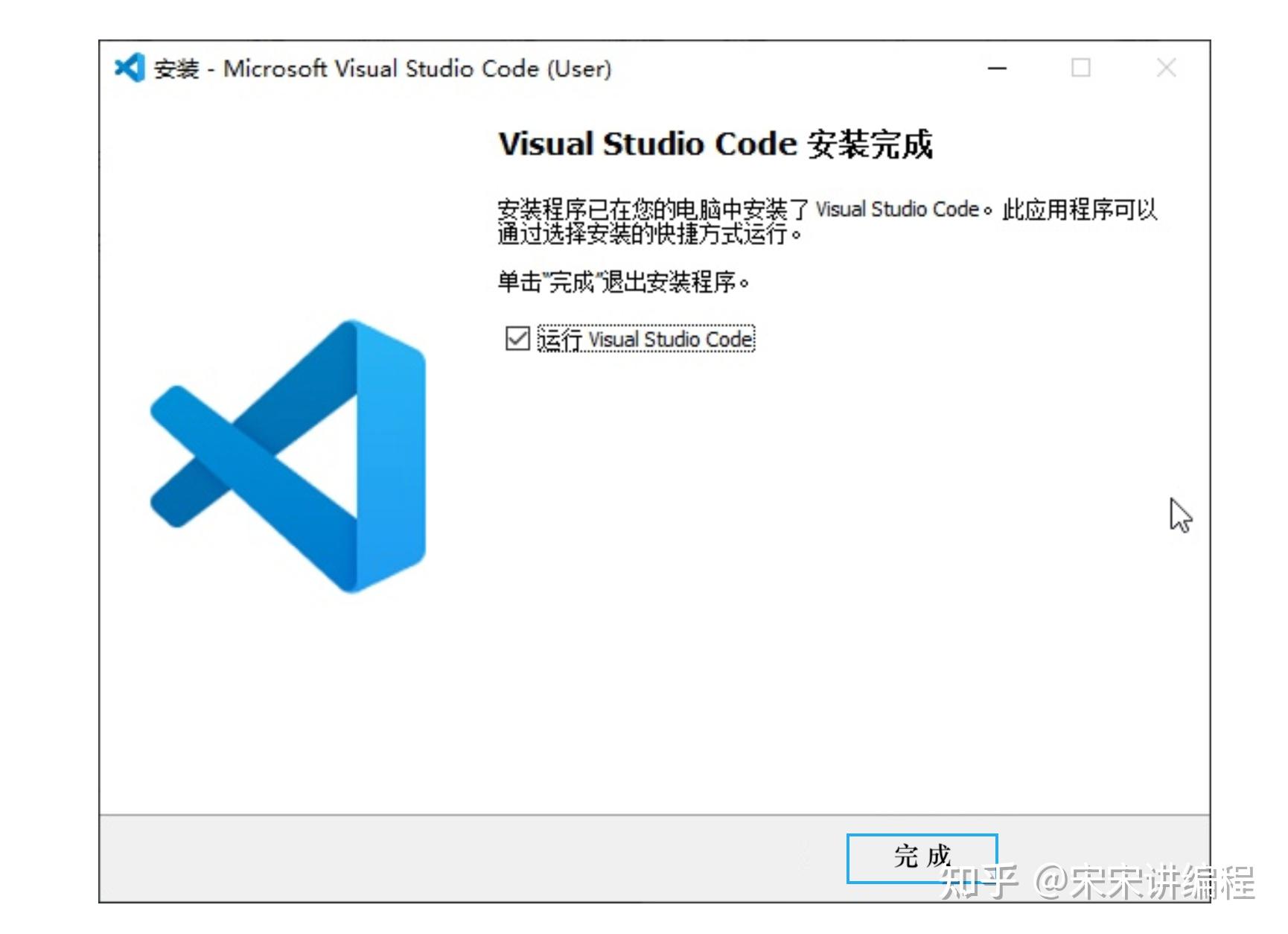The width and height of the screenshot is (1288, 934).
Task: Click the maximize icon of the installer window
Action: 1082,68
